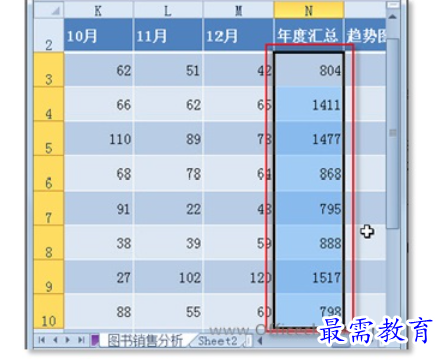Select column L header
441x362 pixels.
(x=168, y=10)
